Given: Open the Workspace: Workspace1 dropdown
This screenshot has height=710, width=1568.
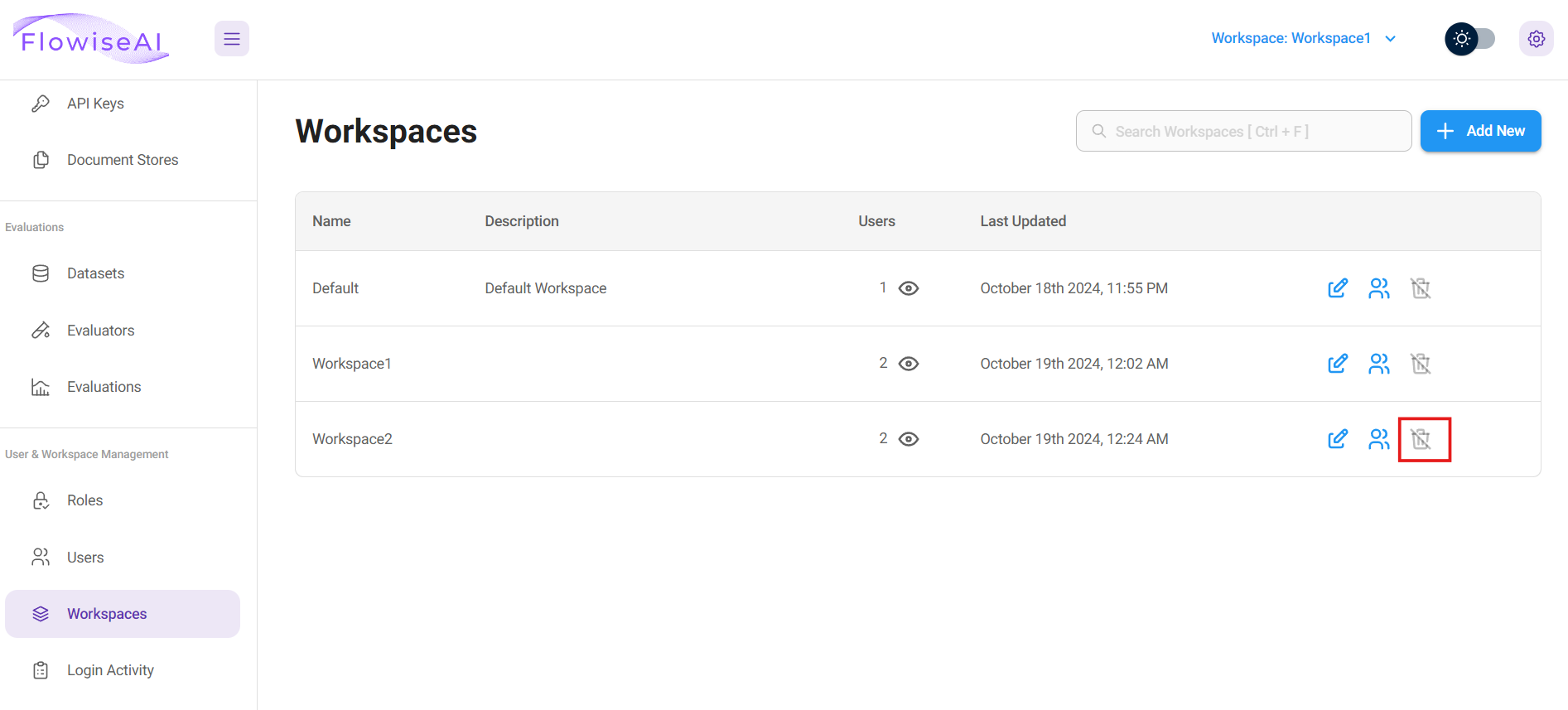Looking at the screenshot, I should (1303, 38).
